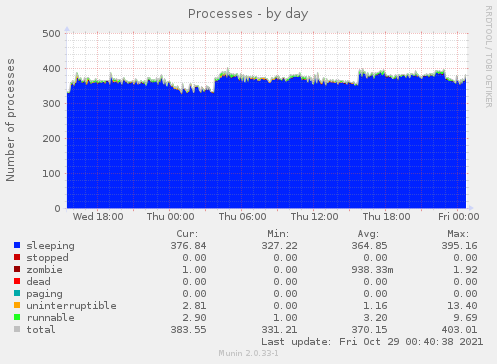Click the 100 y-axis tick label
The image size is (497, 364).
pos(51,174)
